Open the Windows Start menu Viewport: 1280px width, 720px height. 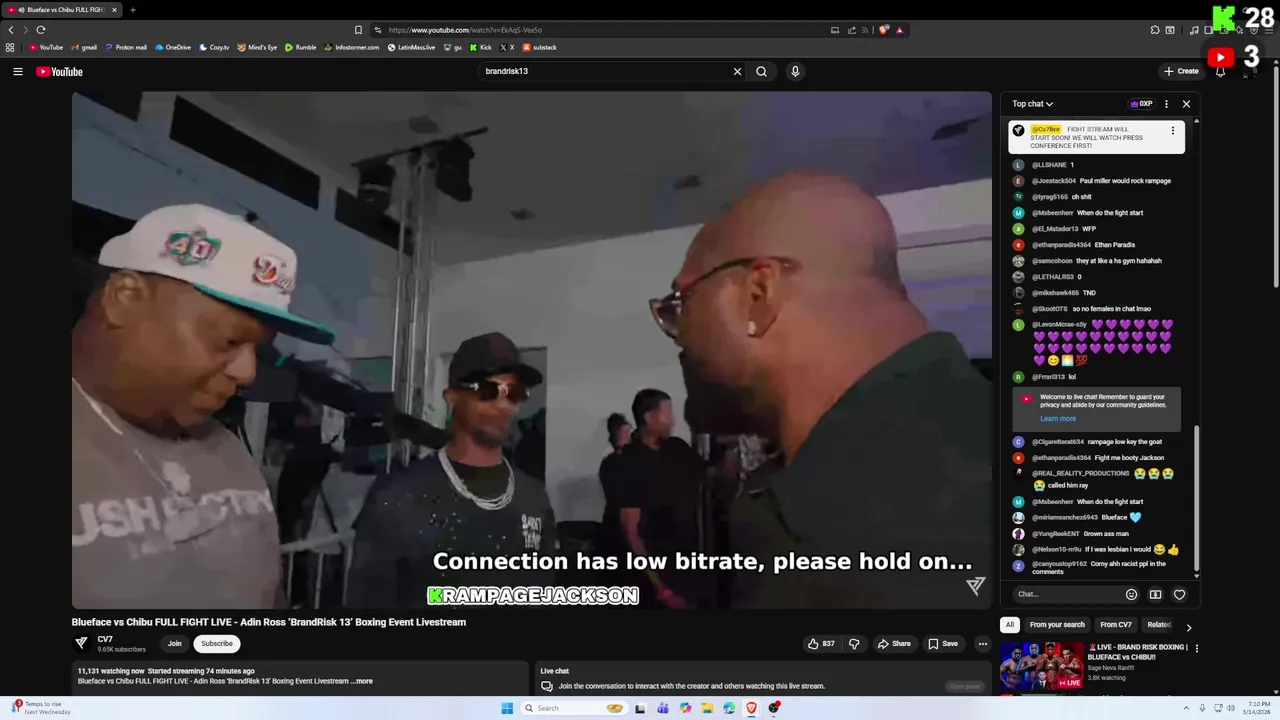coord(507,708)
